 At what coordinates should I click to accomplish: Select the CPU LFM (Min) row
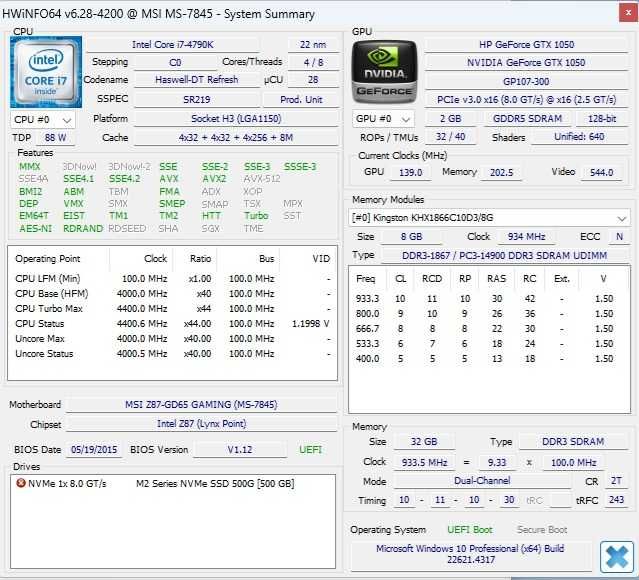point(172,279)
